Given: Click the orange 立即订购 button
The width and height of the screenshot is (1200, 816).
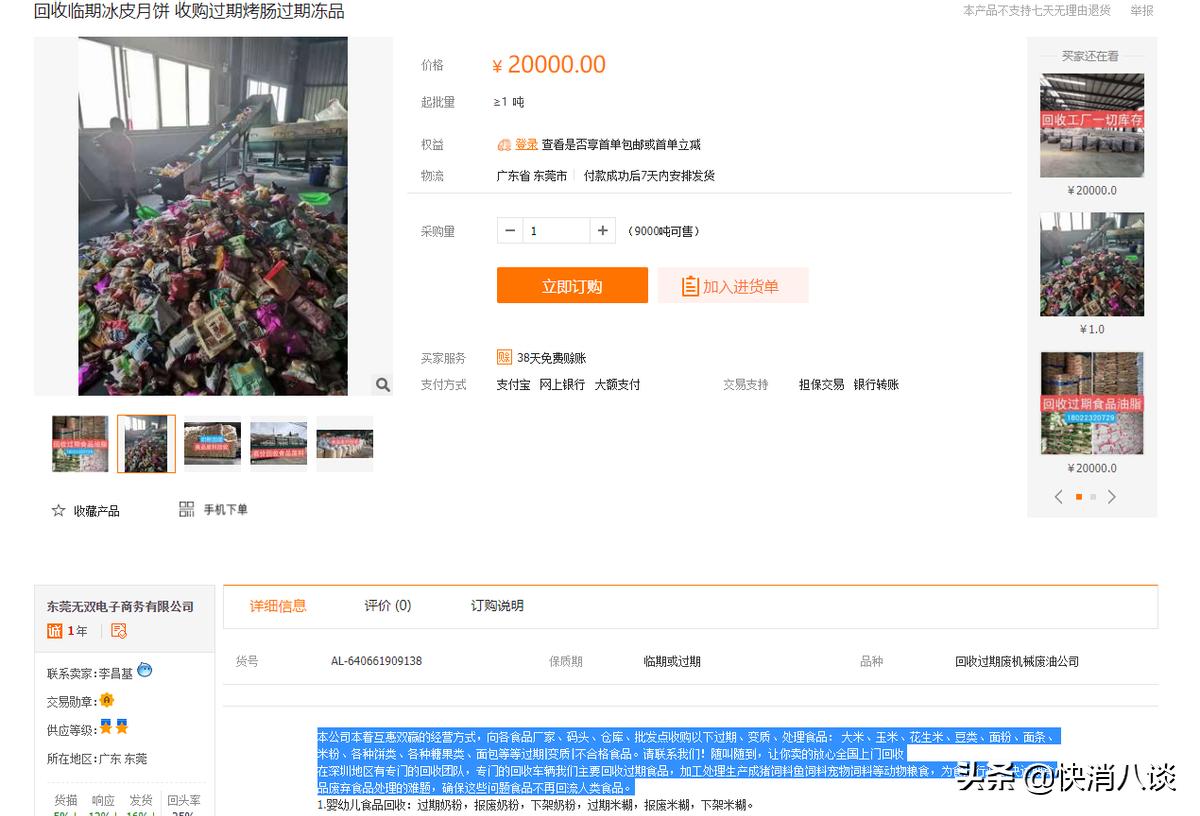Looking at the screenshot, I should tap(572, 286).
